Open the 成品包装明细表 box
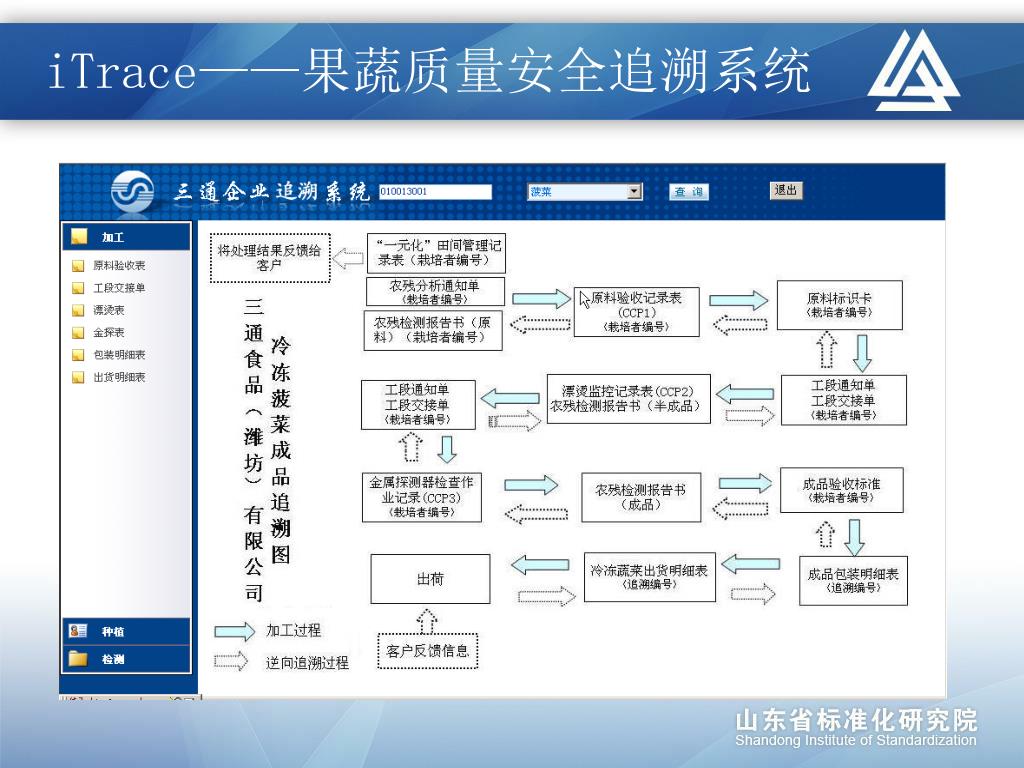 853,581
